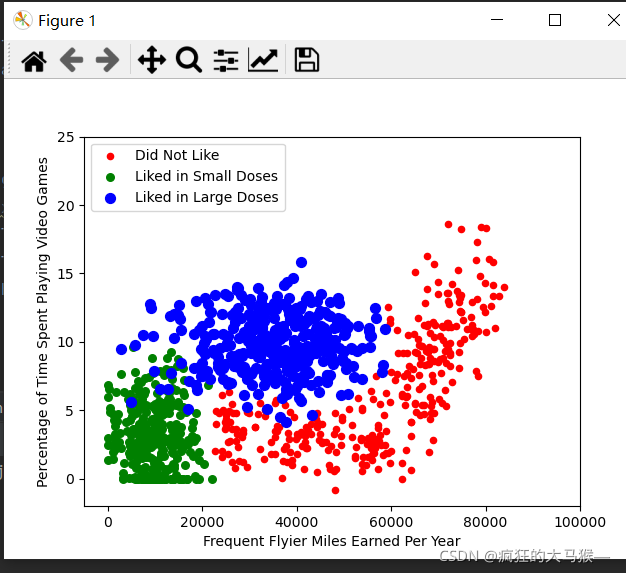626x573 pixels.
Task: Click the y-axis tick label 25
Action: tap(66, 137)
